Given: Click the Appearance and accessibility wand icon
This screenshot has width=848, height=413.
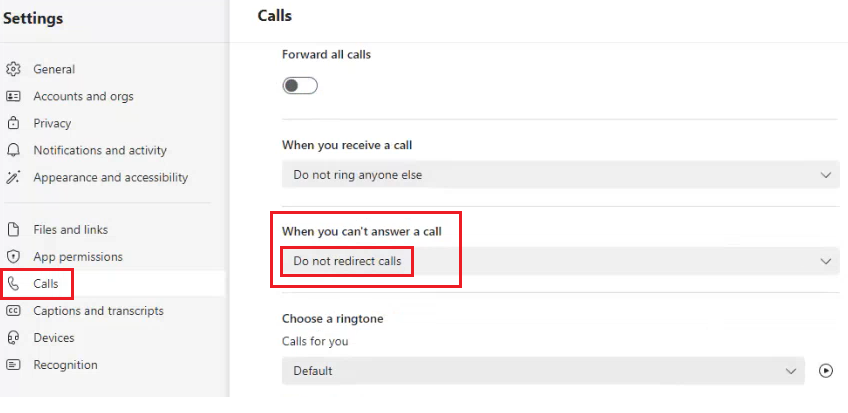Looking at the screenshot, I should click(x=13, y=177).
